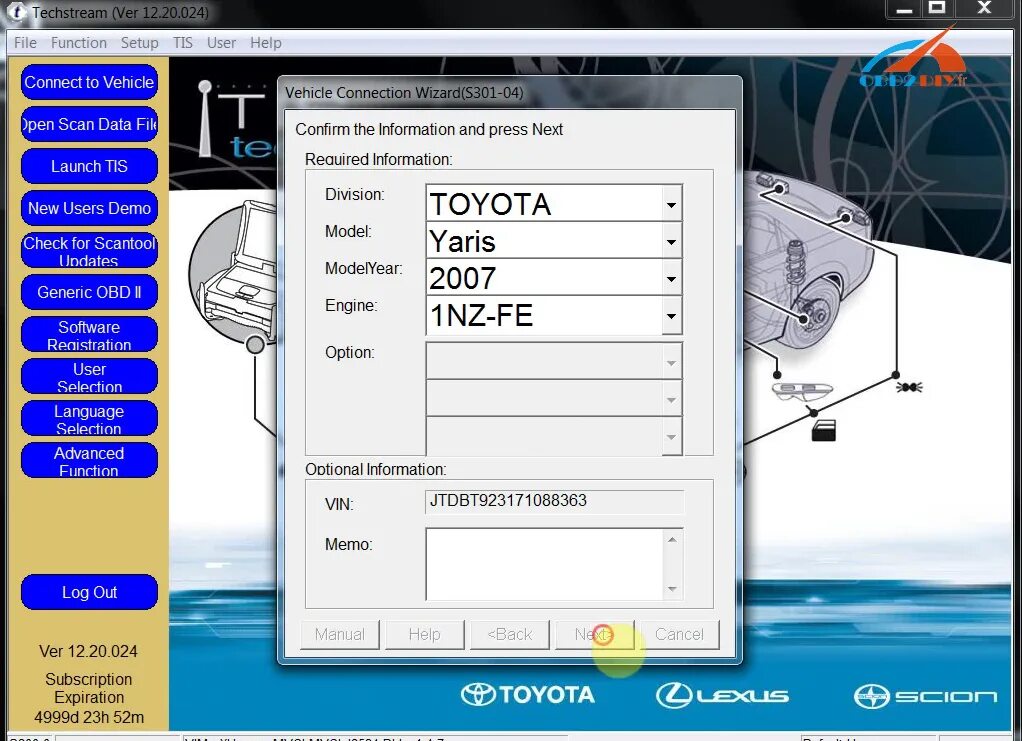This screenshot has width=1022, height=741.
Task: Minimize the Techstream window
Action: coord(904,9)
